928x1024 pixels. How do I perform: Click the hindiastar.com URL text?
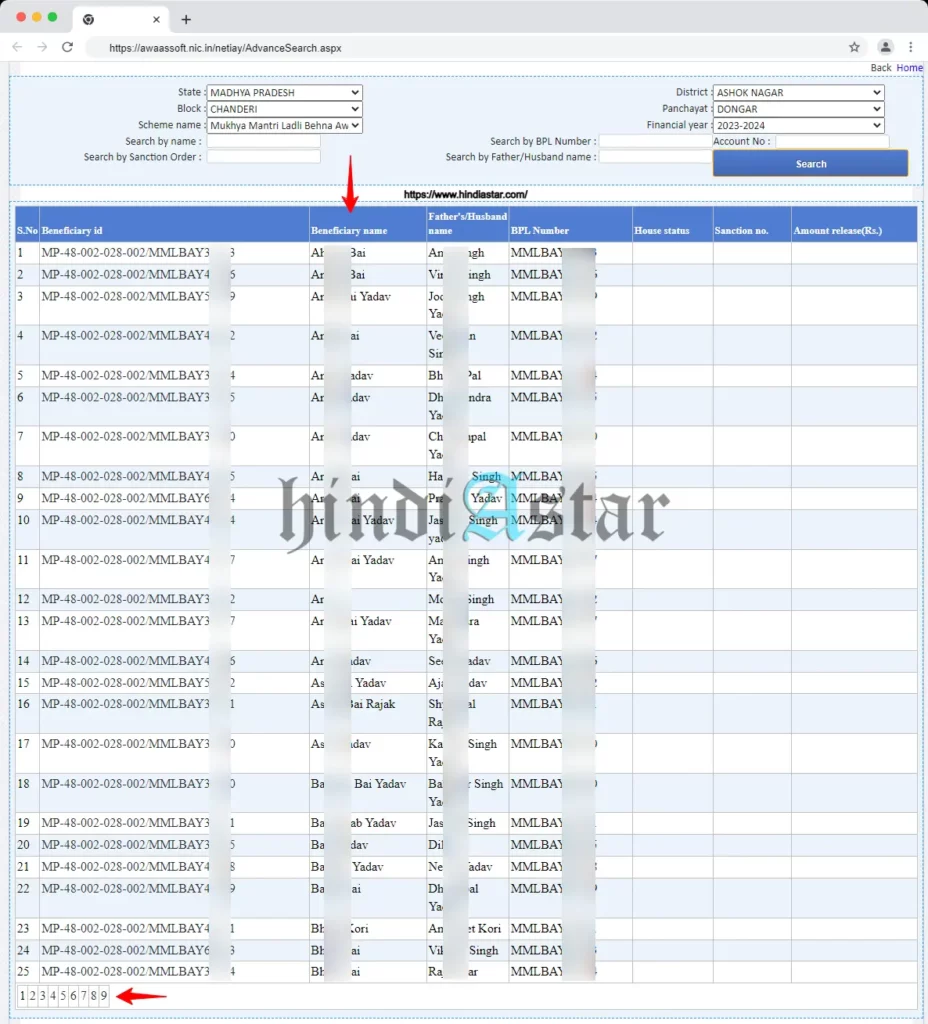pos(466,195)
